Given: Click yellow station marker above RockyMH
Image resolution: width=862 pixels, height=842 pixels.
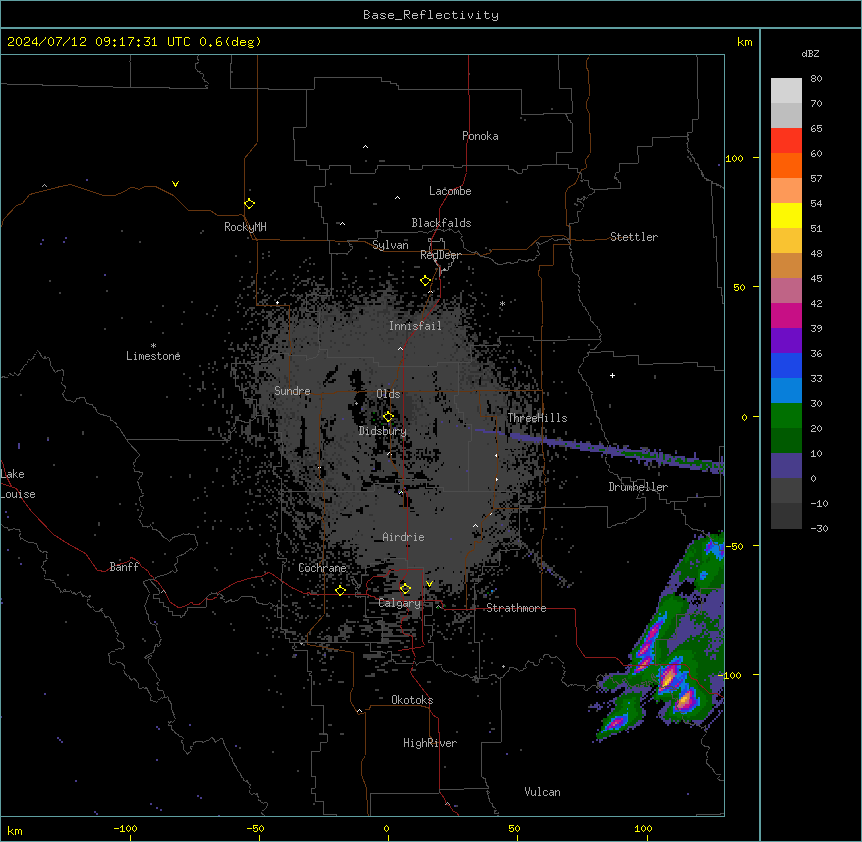Looking at the screenshot, I should click(250, 204).
